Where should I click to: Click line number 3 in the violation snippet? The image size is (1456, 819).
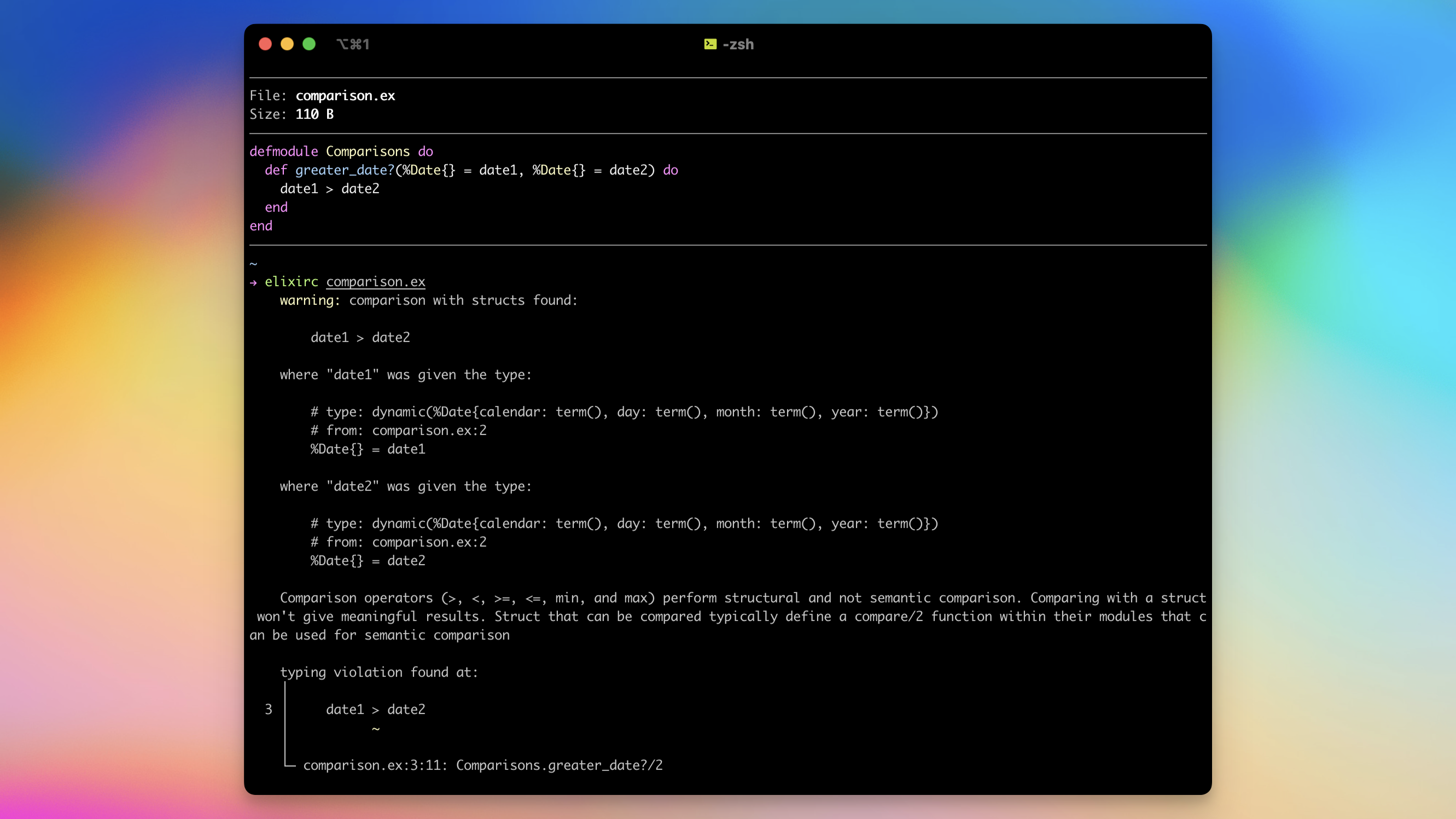269,710
